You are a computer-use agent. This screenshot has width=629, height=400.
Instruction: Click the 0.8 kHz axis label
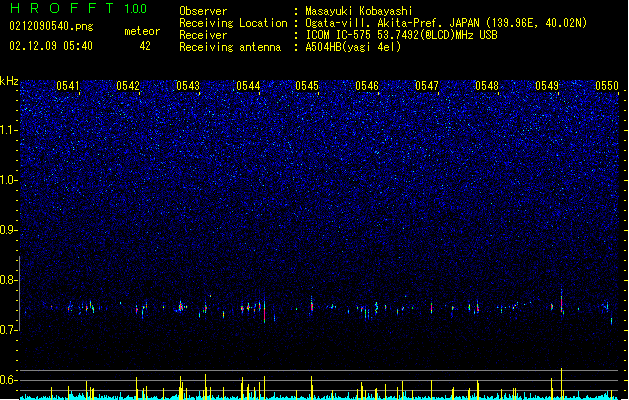point(8,280)
